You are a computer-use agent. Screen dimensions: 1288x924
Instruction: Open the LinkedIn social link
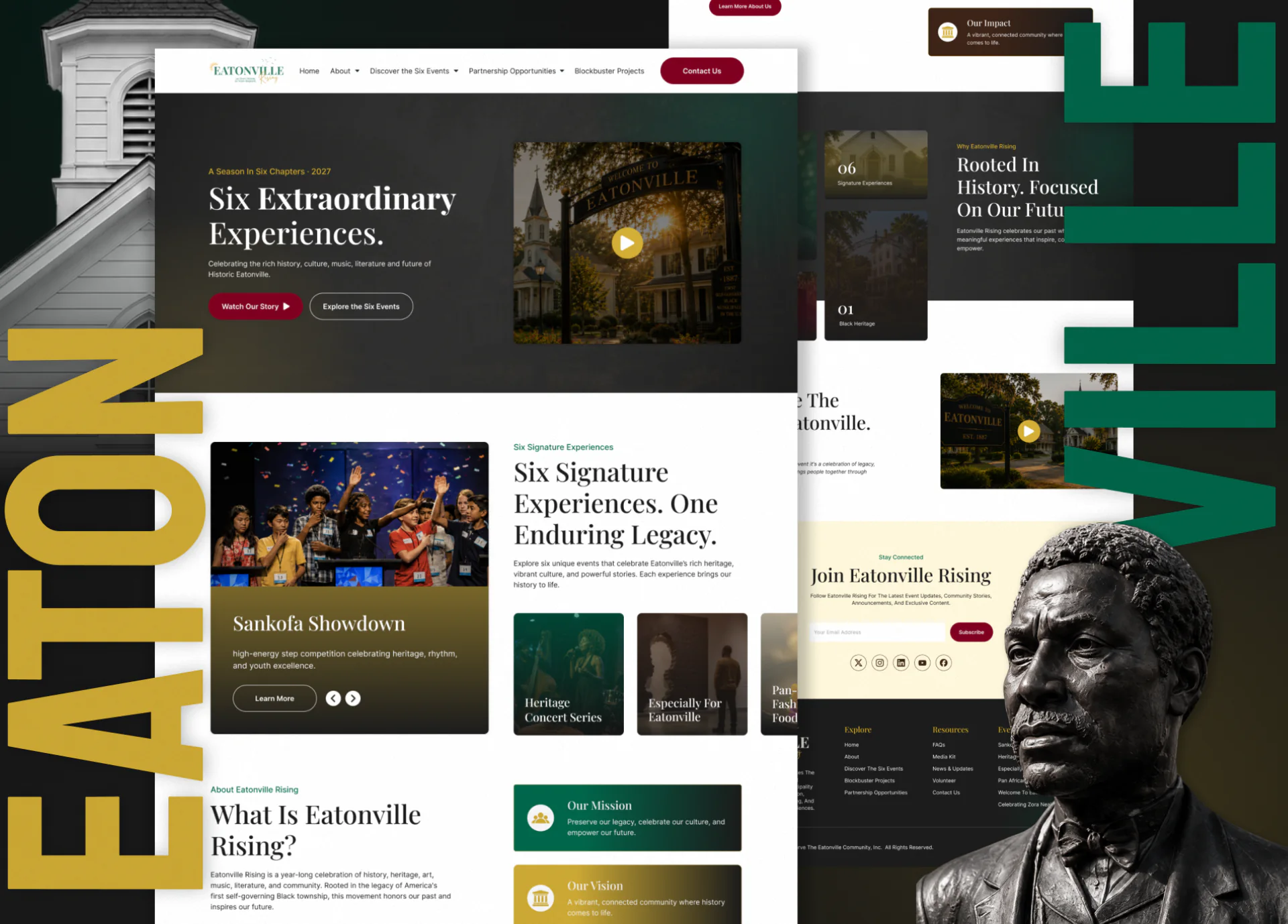[901, 662]
